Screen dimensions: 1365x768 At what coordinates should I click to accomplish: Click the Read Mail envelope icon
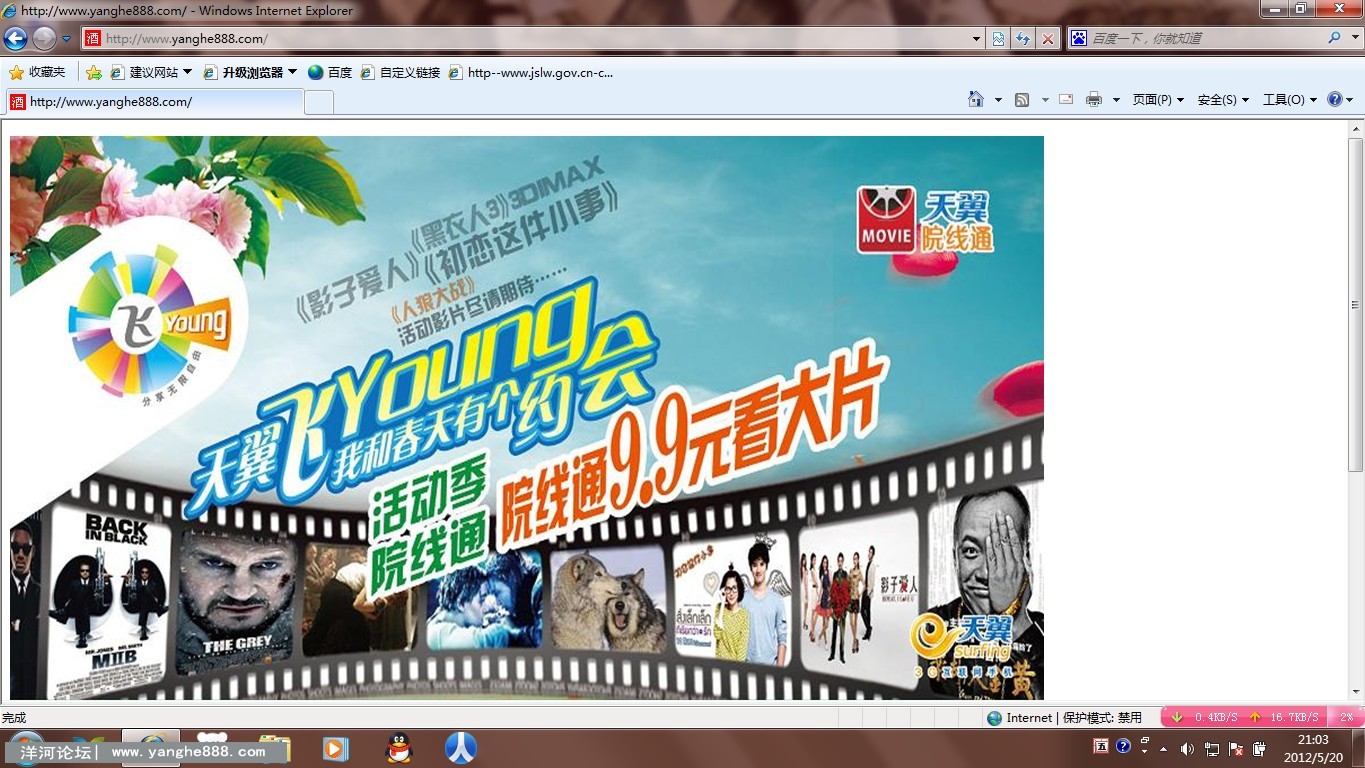coord(1066,99)
